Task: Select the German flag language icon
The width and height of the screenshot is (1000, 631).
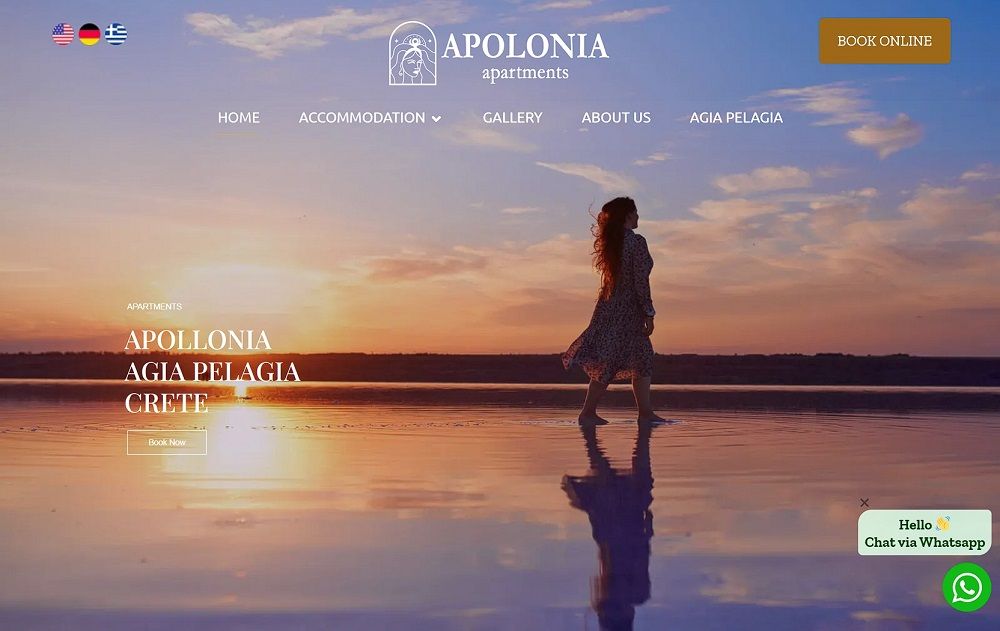Action: (89, 34)
